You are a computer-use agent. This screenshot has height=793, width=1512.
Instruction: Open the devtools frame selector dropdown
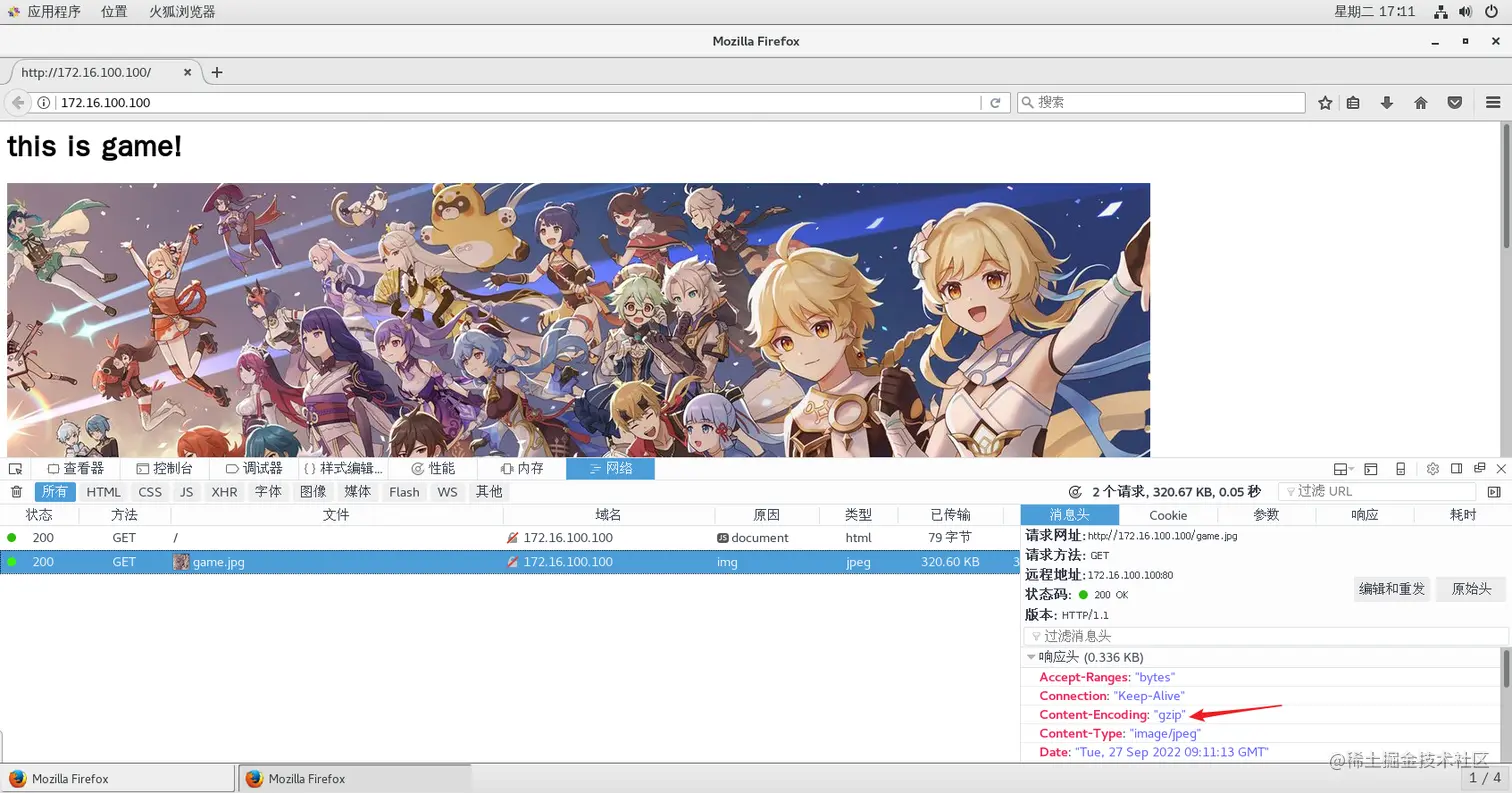click(1343, 469)
